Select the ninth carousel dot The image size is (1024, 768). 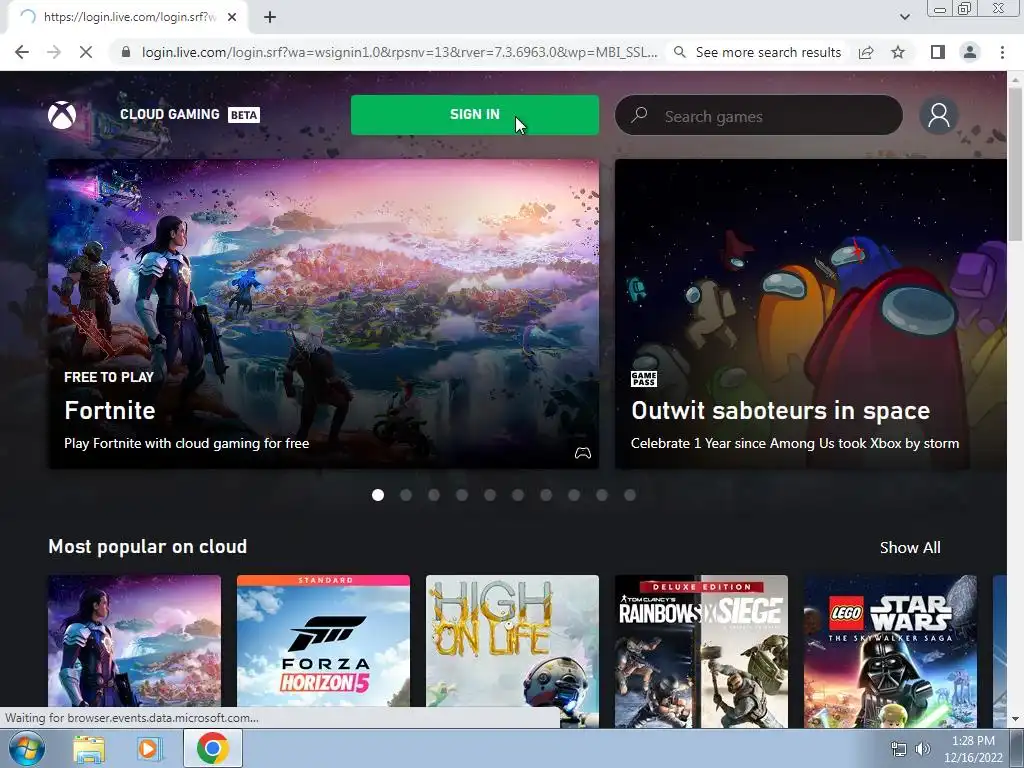[x=601, y=495]
